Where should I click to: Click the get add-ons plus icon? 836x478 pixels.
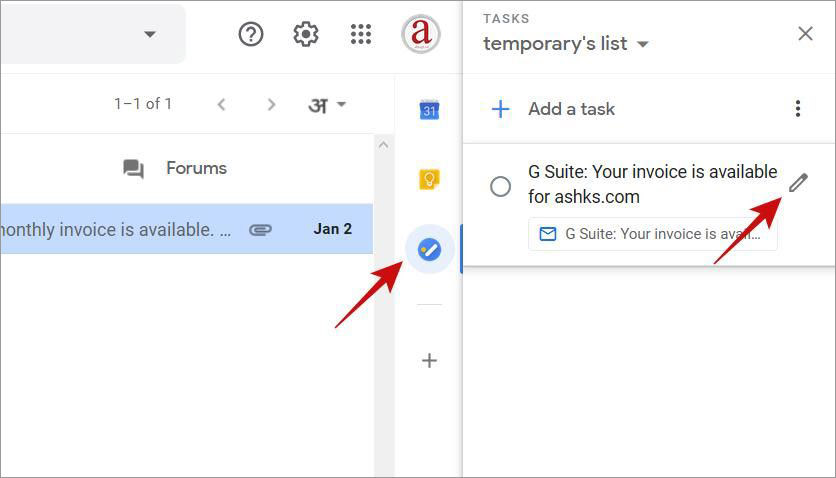click(x=429, y=361)
